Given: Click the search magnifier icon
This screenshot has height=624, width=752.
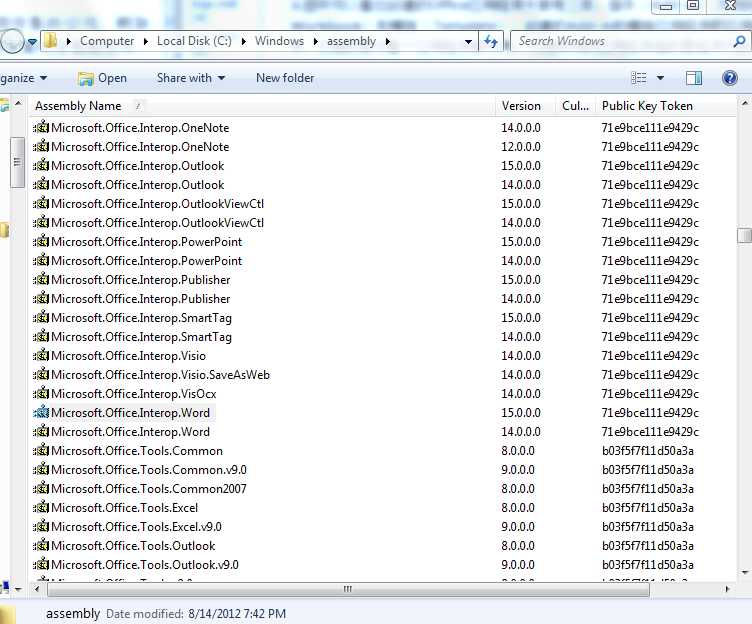Looking at the screenshot, I should point(739,42).
